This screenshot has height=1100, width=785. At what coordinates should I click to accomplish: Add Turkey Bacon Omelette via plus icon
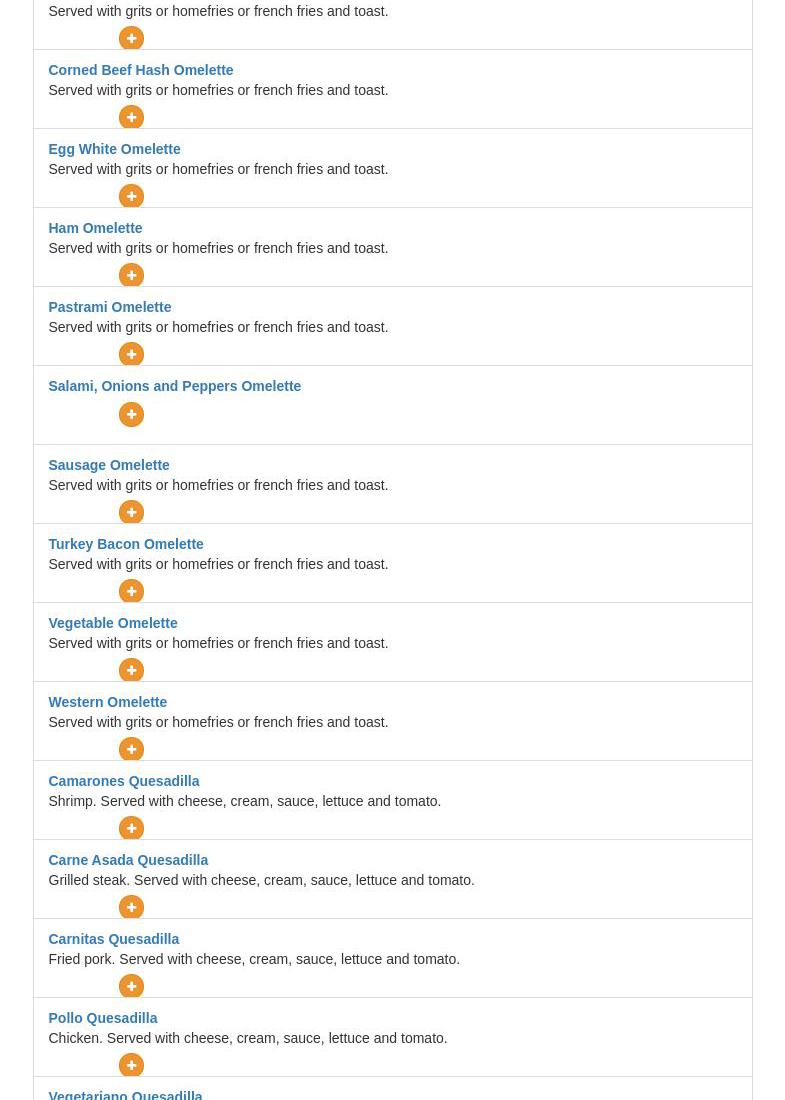pyautogui.click(x=131, y=591)
